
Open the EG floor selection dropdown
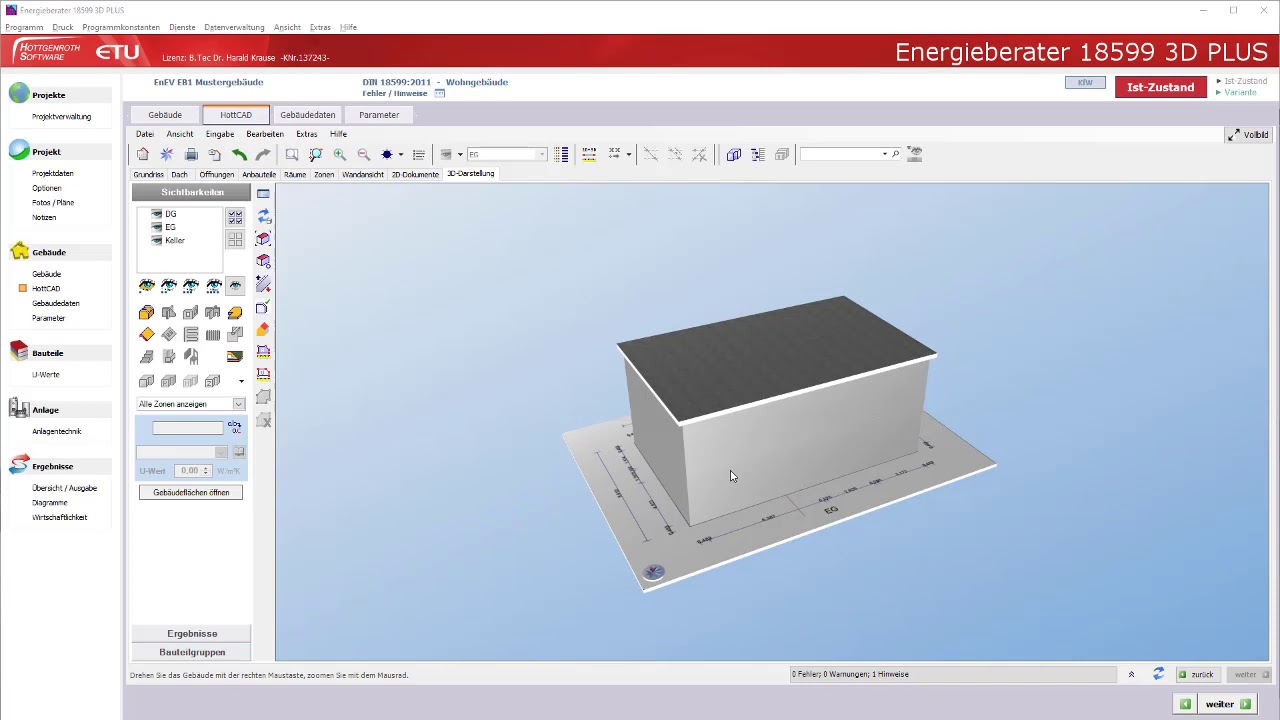[x=541, y=154]
